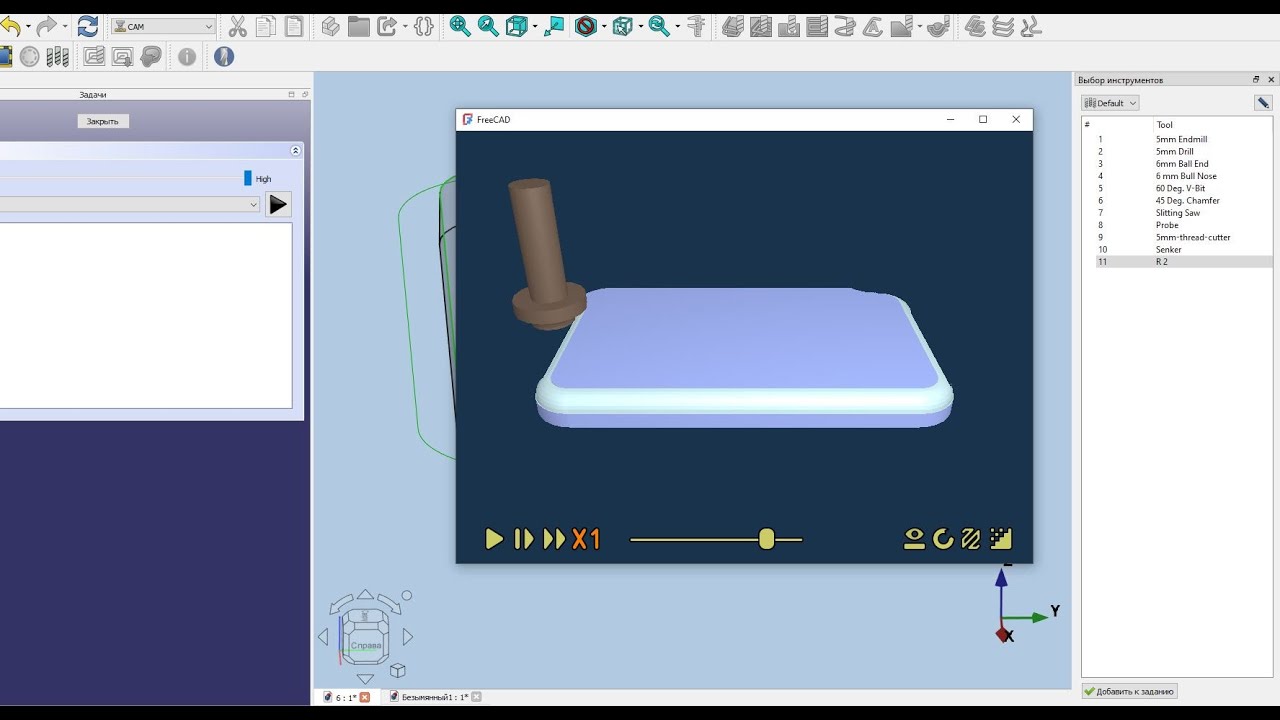This screenshot has width=1280, height=720.
Task: Close the Безымянный1 : 1* tab
Action: [x=476, y=697]
